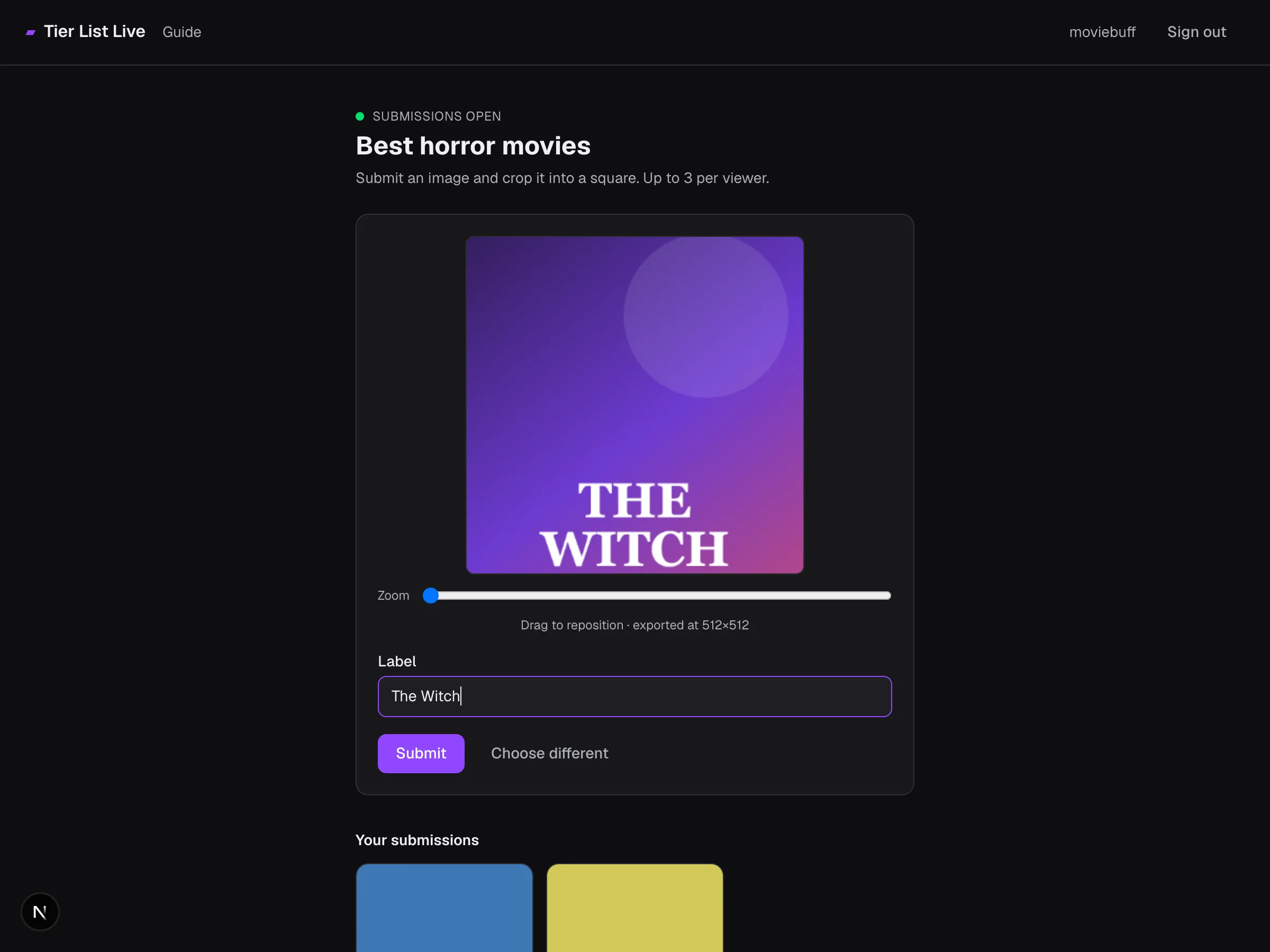Click the Best horror movies heading
The width and height of the screenshot is (1270, 952).
473,146
